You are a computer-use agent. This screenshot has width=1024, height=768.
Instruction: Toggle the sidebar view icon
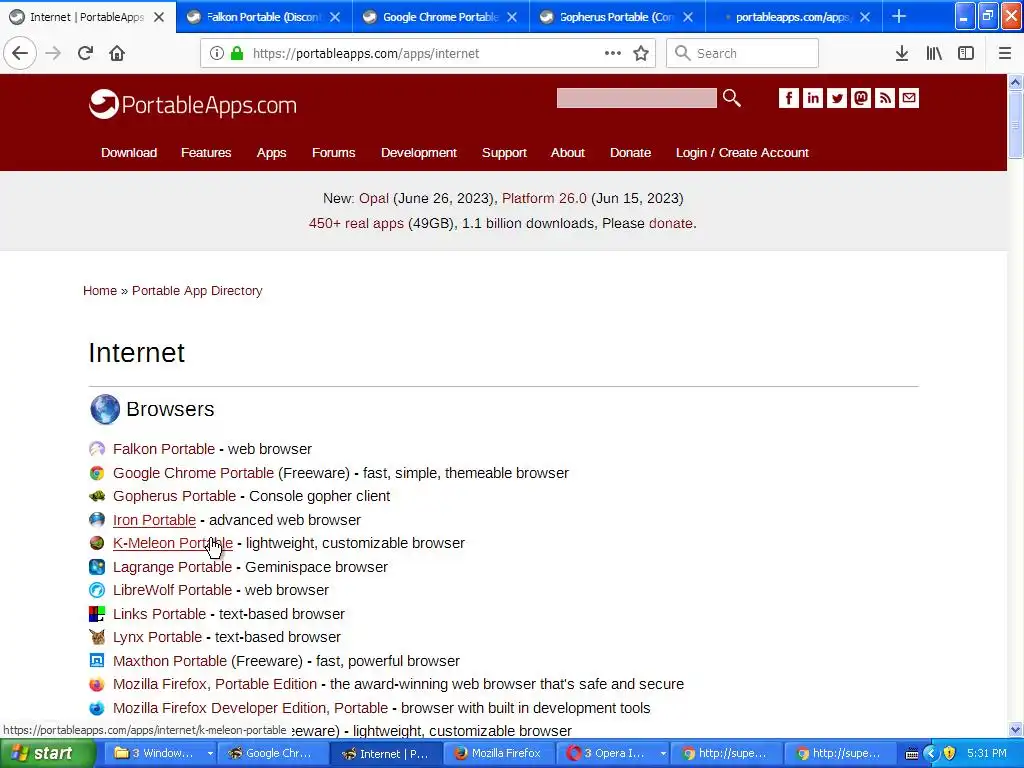tap(966, 53)
